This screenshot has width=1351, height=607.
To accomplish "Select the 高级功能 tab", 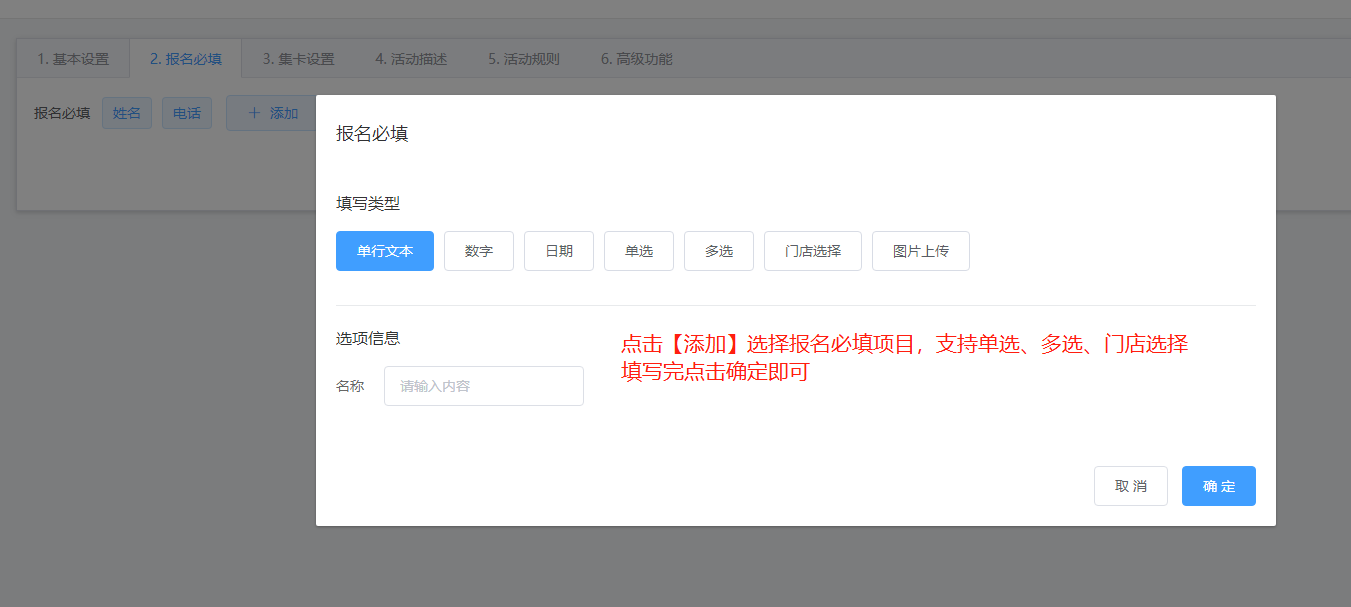I will click(636, 59).
